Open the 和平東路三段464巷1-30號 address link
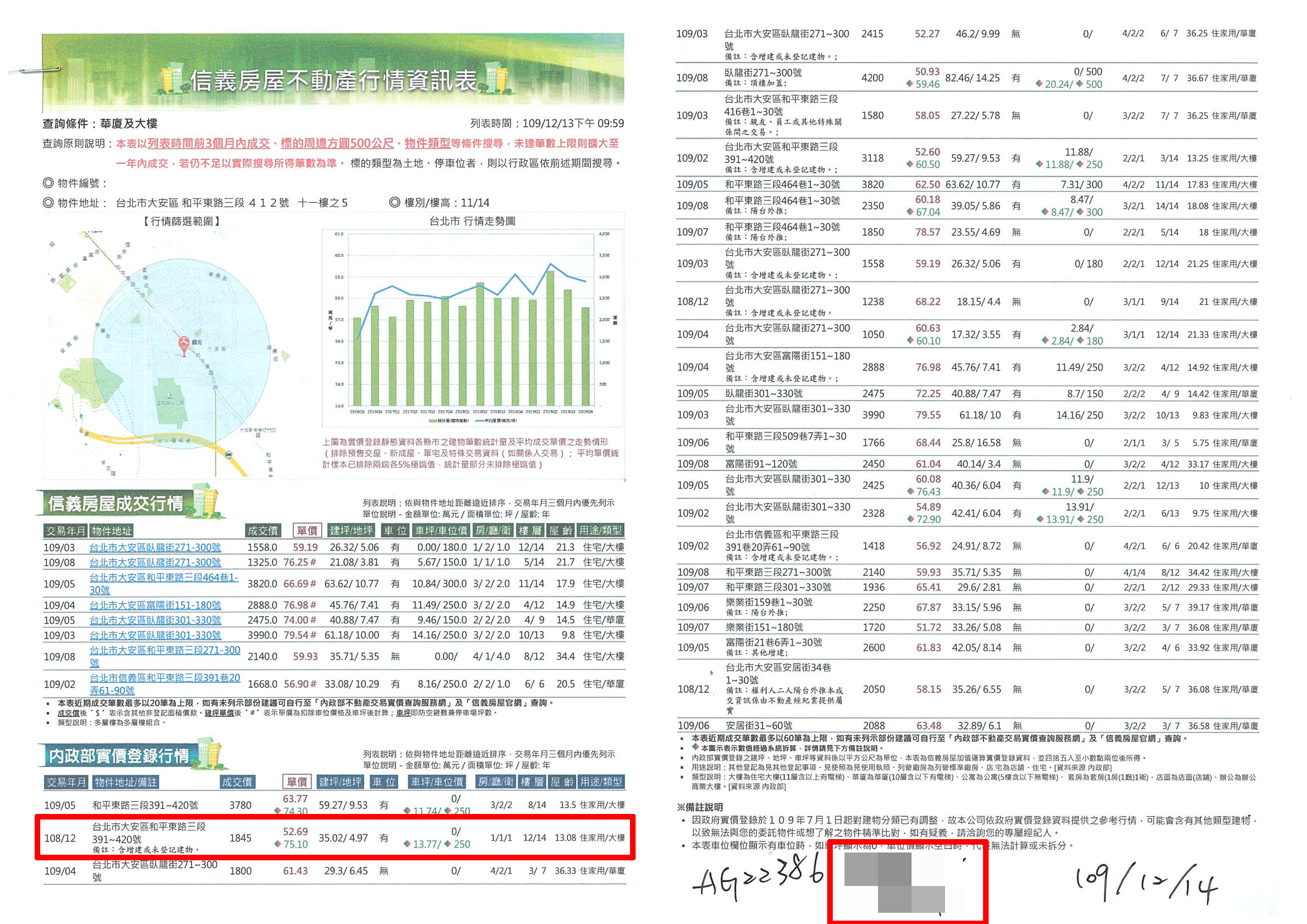The height and width of the screenshot is (924, 1307). point(164,584)
